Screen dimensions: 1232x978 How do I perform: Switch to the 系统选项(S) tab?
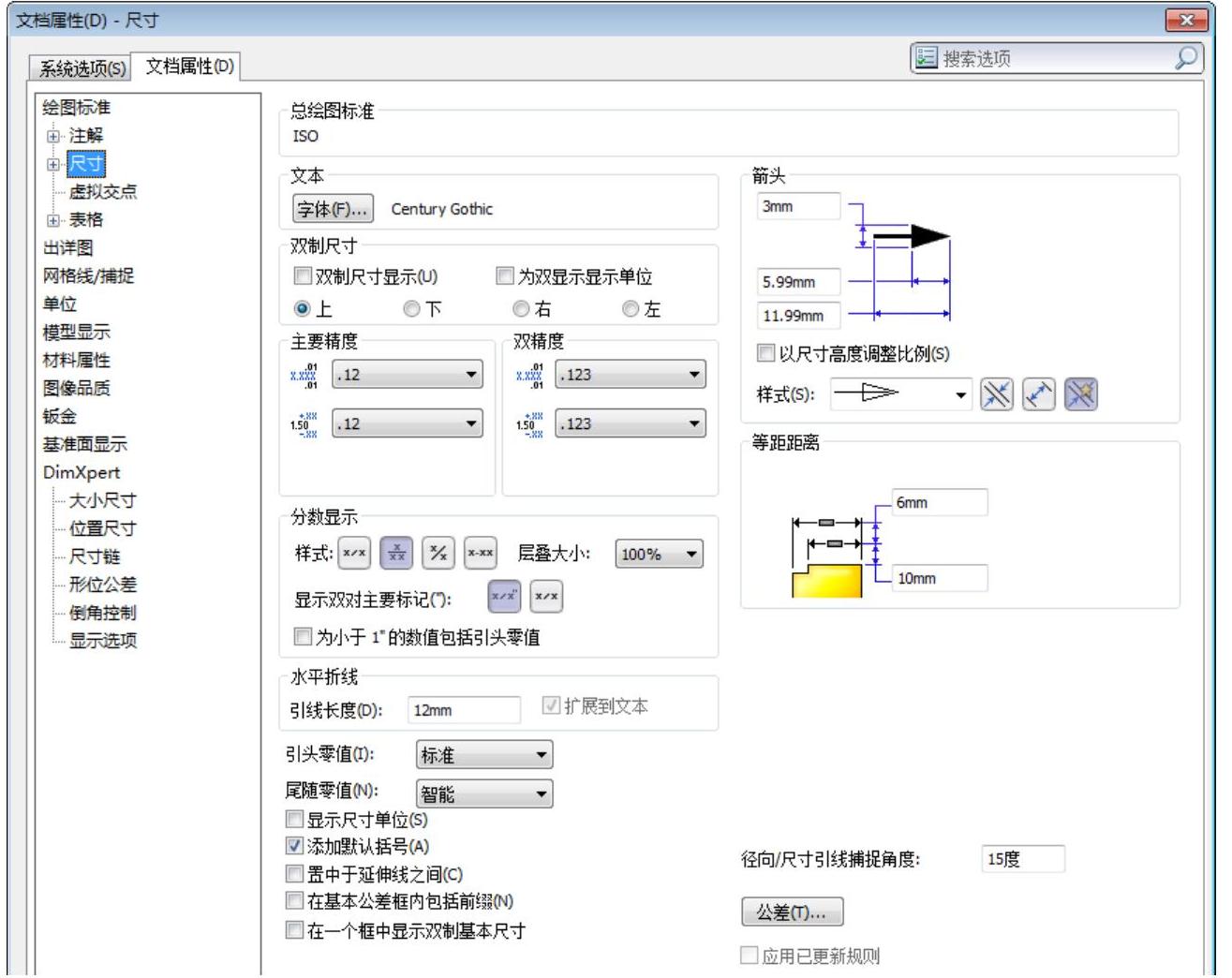[82, 68]
